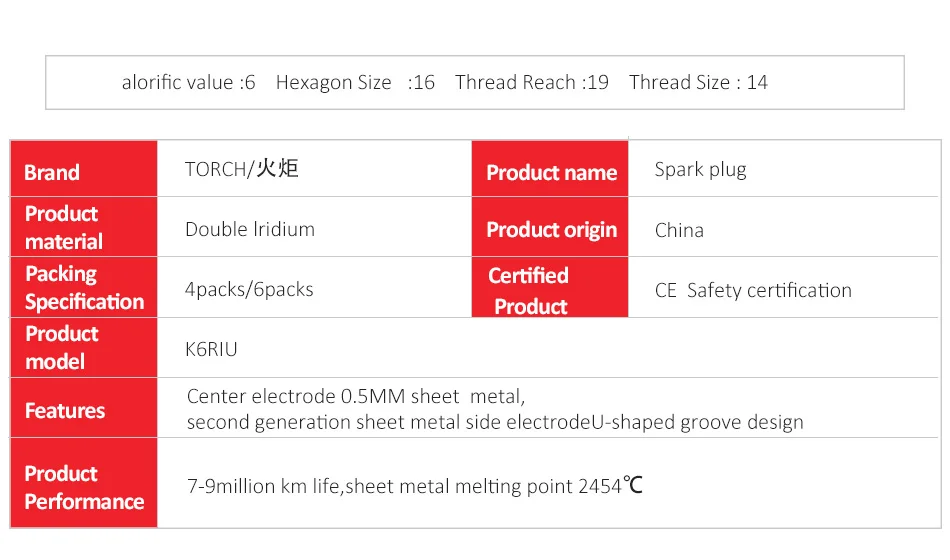Select the '4packs/6packs' value text
This screenshot has width=950, height=560.
click(249, 289)
